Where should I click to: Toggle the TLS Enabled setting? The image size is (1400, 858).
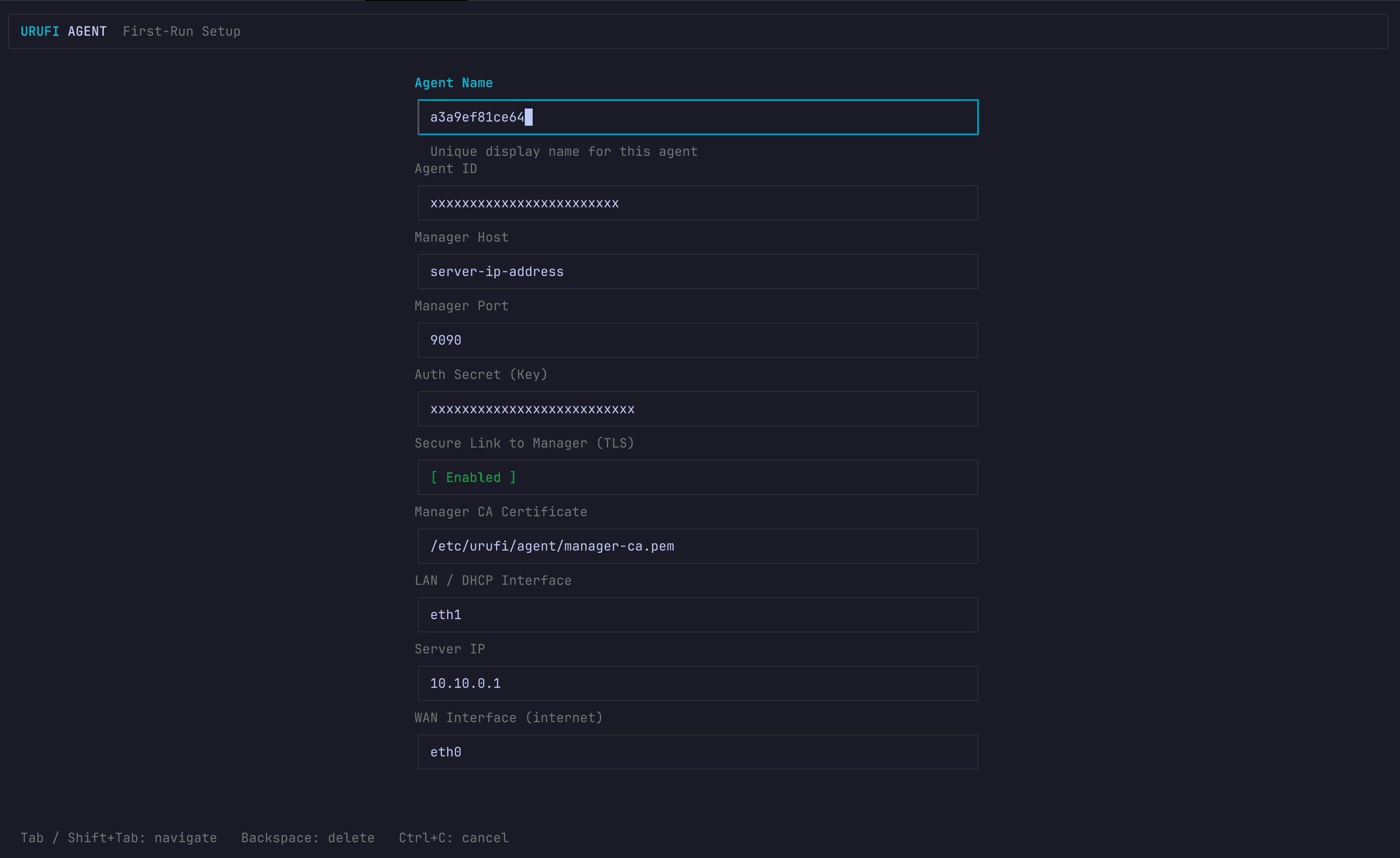(698, 478)
